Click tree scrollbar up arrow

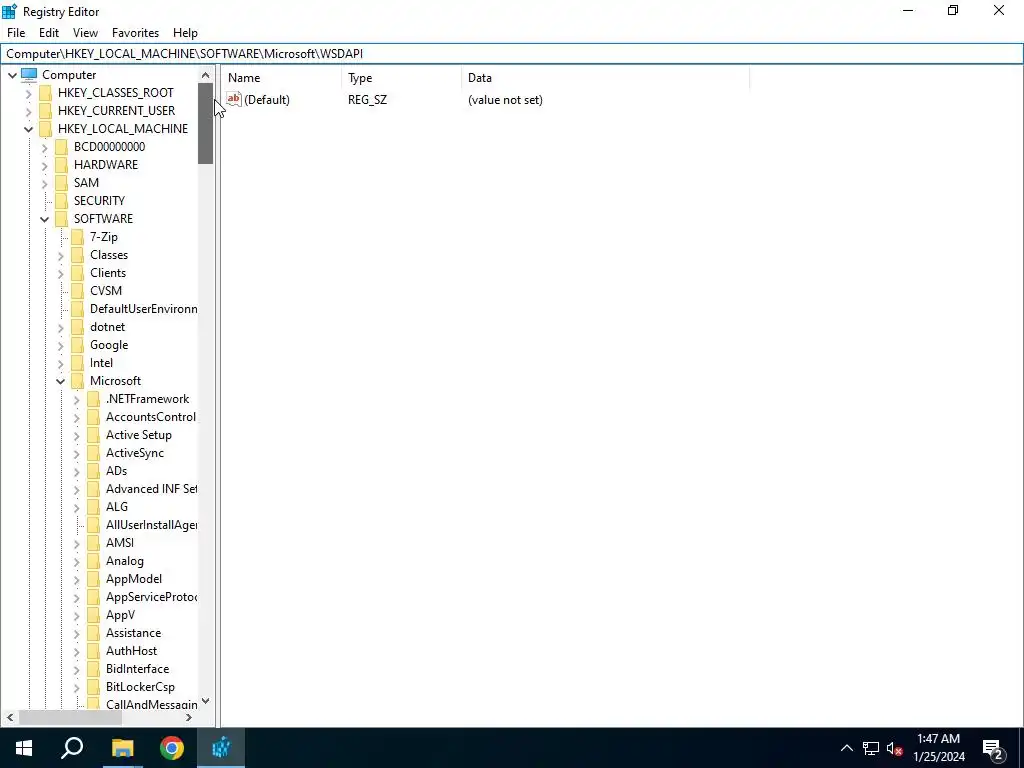(x=206, y=75)
